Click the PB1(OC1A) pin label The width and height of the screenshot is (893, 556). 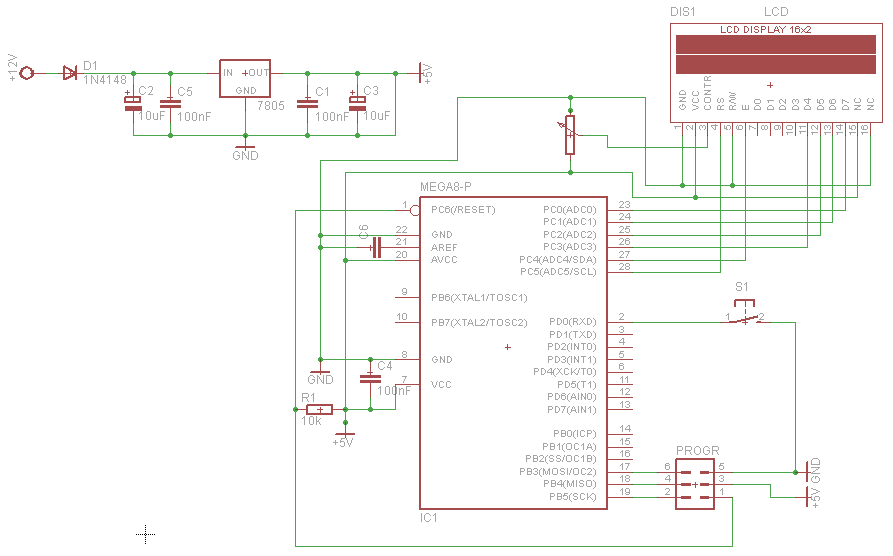click(569, 447)
